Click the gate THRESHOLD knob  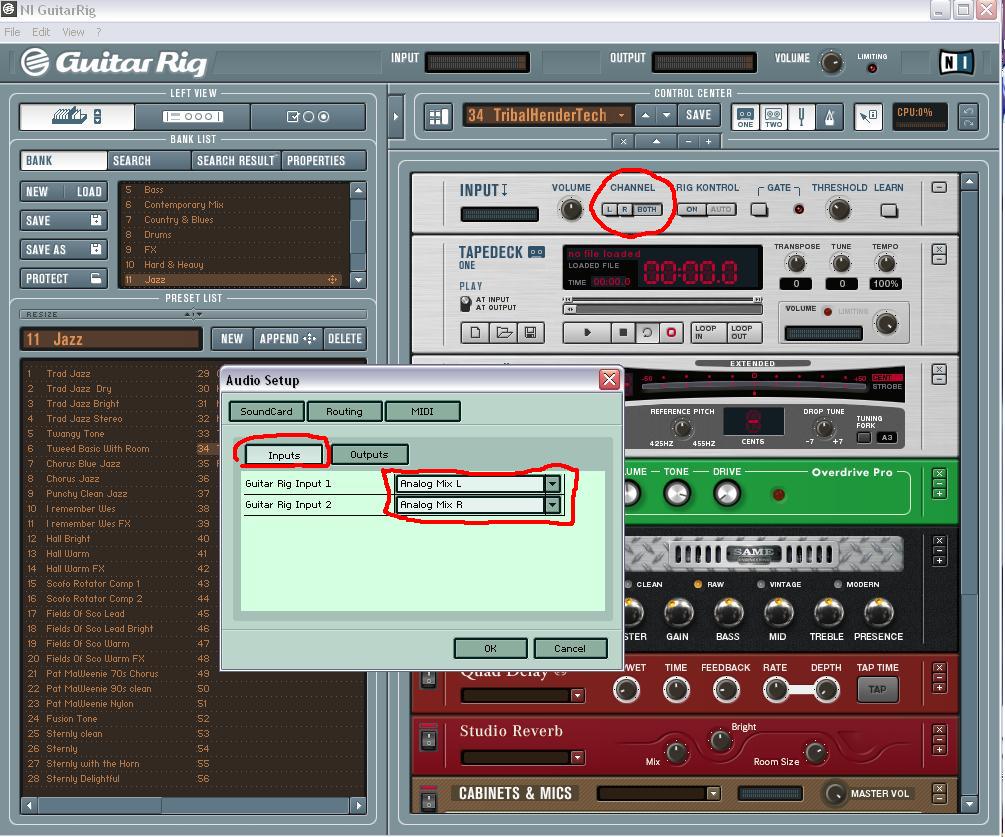click(x=839, y=209)
